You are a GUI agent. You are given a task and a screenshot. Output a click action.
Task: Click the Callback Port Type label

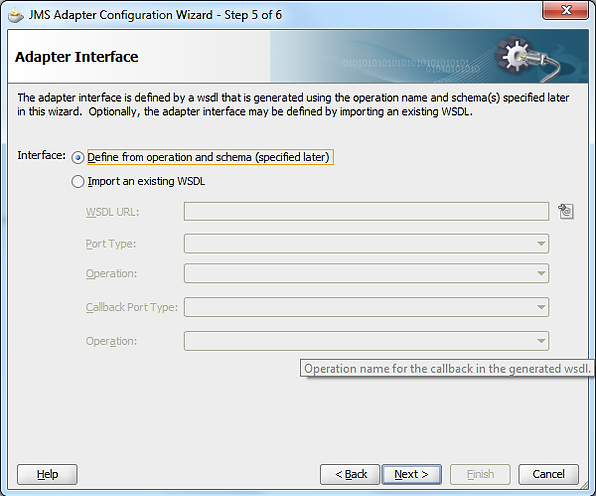132,307
